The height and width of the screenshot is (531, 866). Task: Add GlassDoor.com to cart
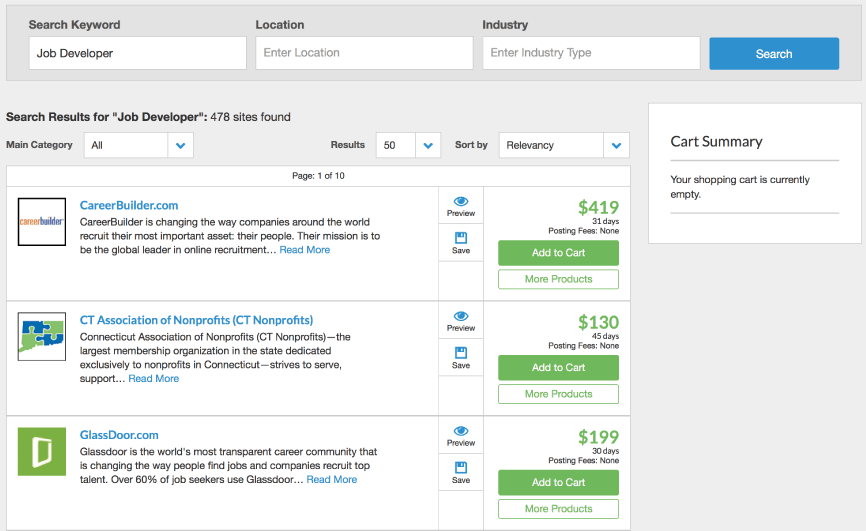tap(558, 483)
